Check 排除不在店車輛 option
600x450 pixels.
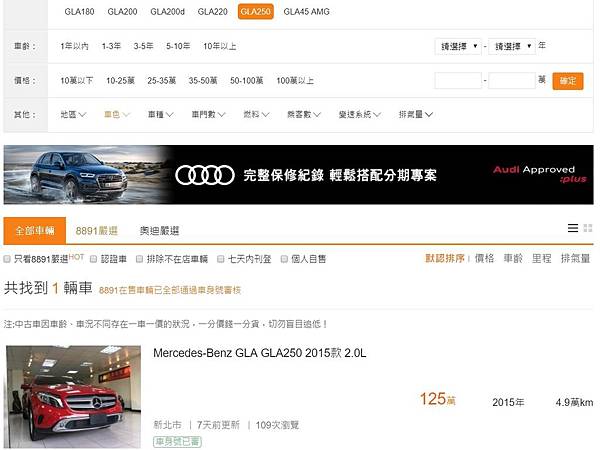tap(140, 259)
